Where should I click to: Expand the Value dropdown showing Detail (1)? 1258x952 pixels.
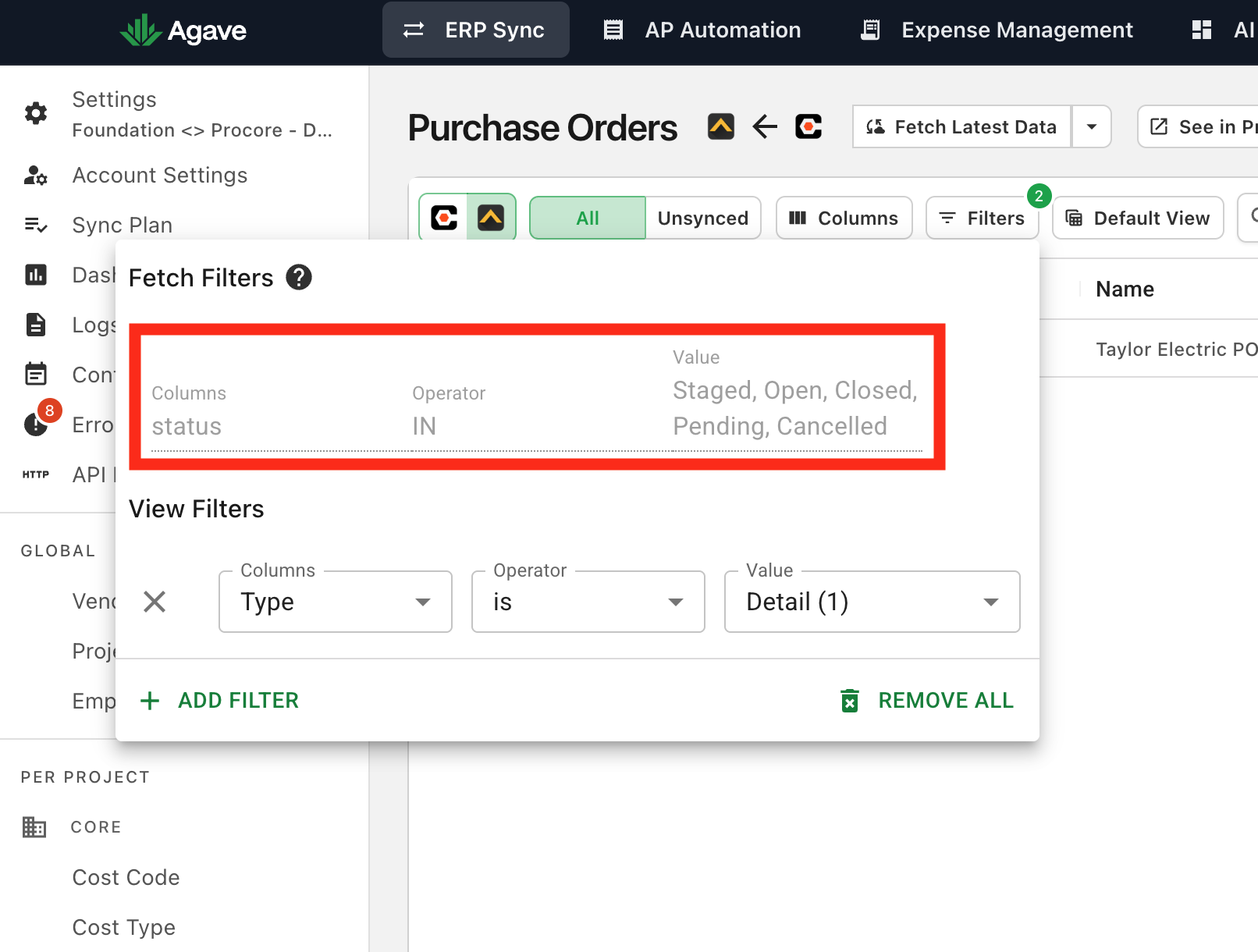[872, 602]
